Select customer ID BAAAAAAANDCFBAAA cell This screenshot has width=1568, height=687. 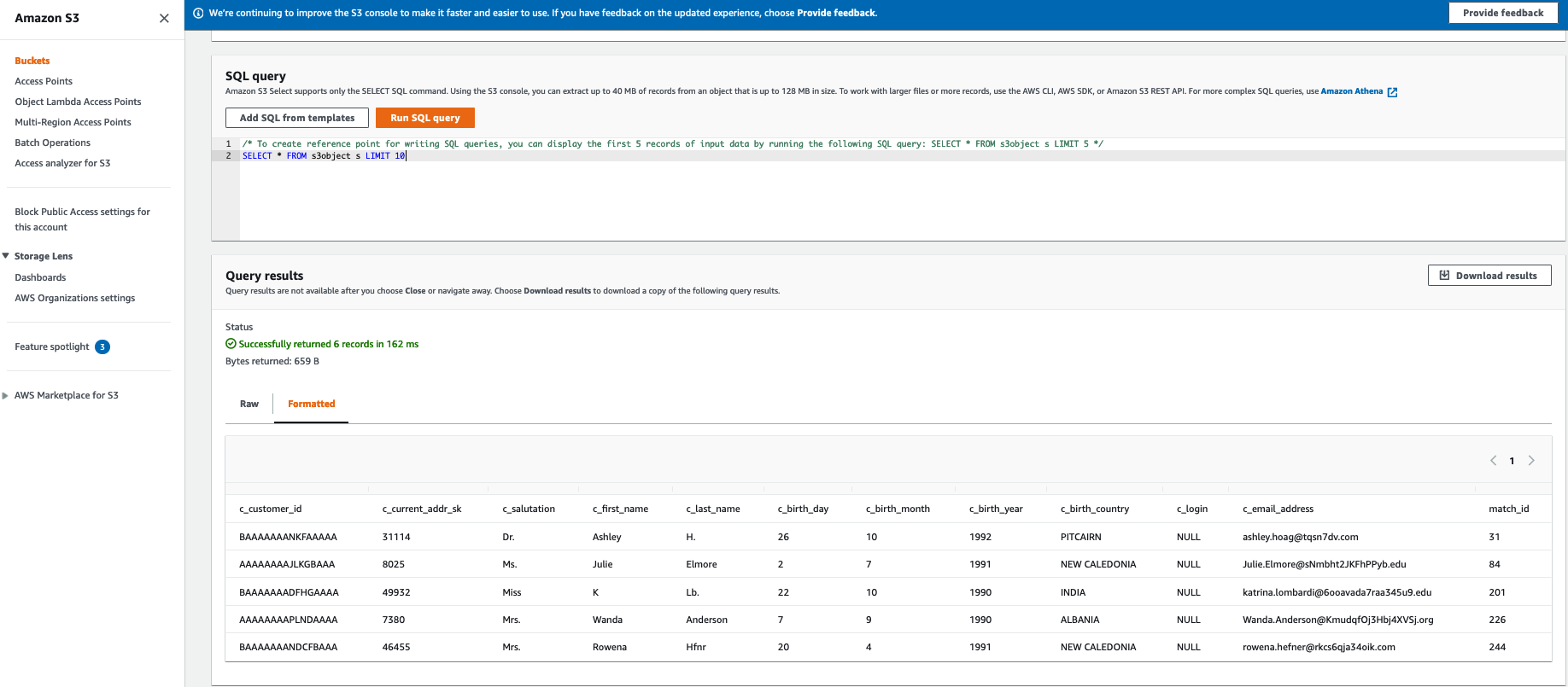tap(288, 647)
